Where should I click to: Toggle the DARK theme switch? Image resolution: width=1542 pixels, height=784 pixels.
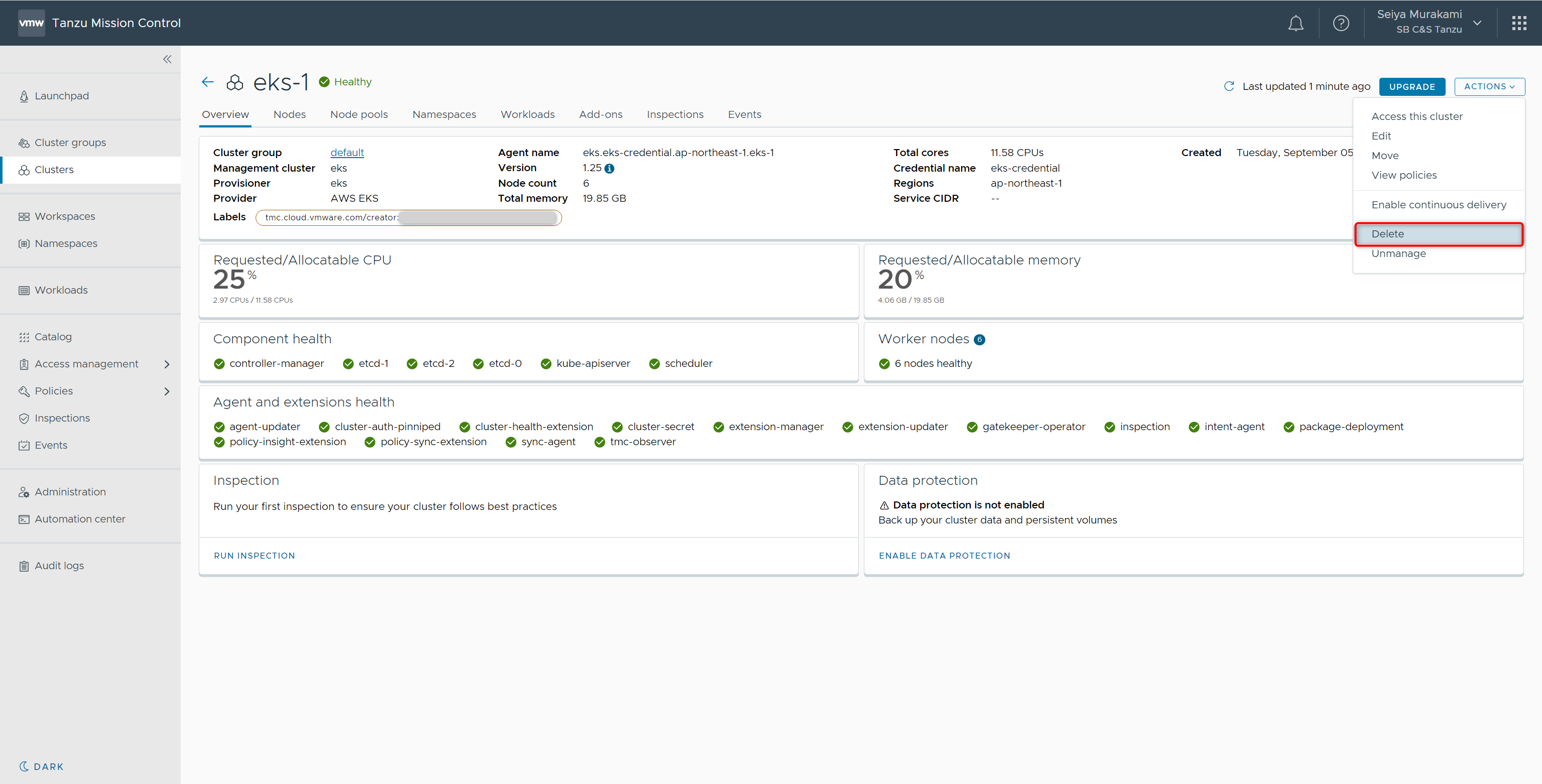tap(41, 766)
